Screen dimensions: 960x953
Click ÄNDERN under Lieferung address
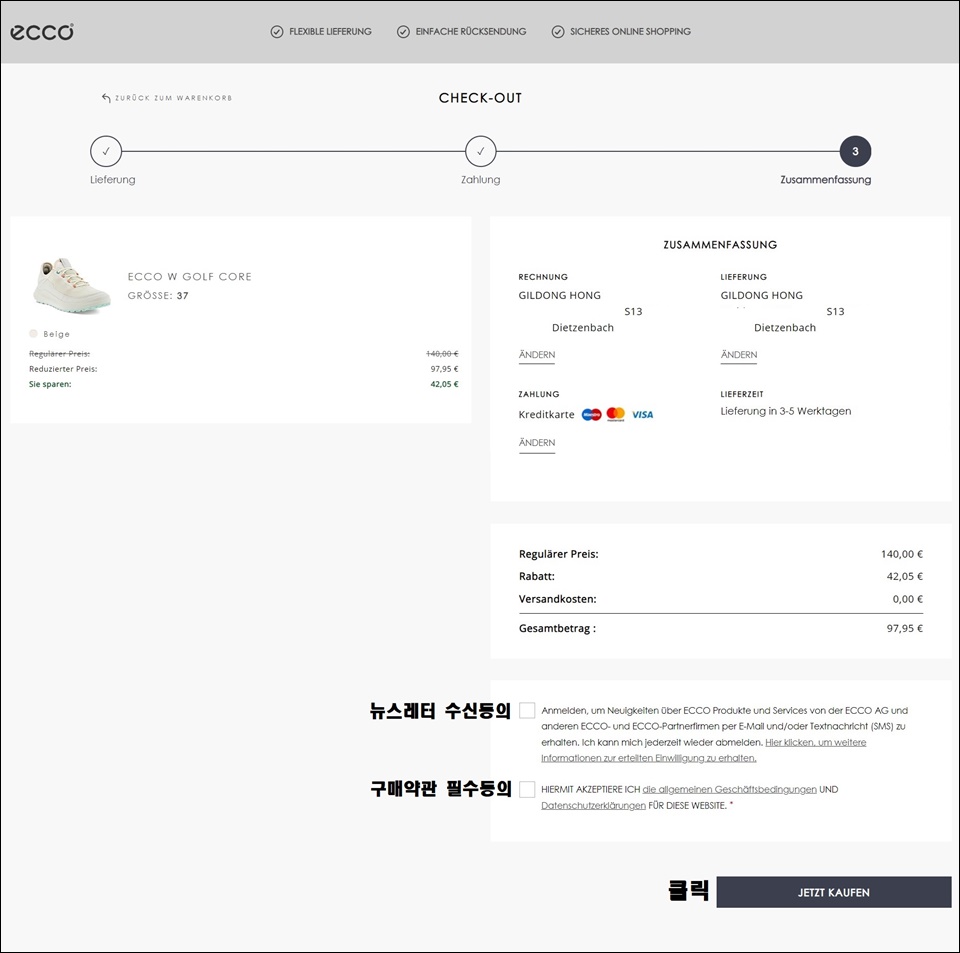[x=739, y=355]
